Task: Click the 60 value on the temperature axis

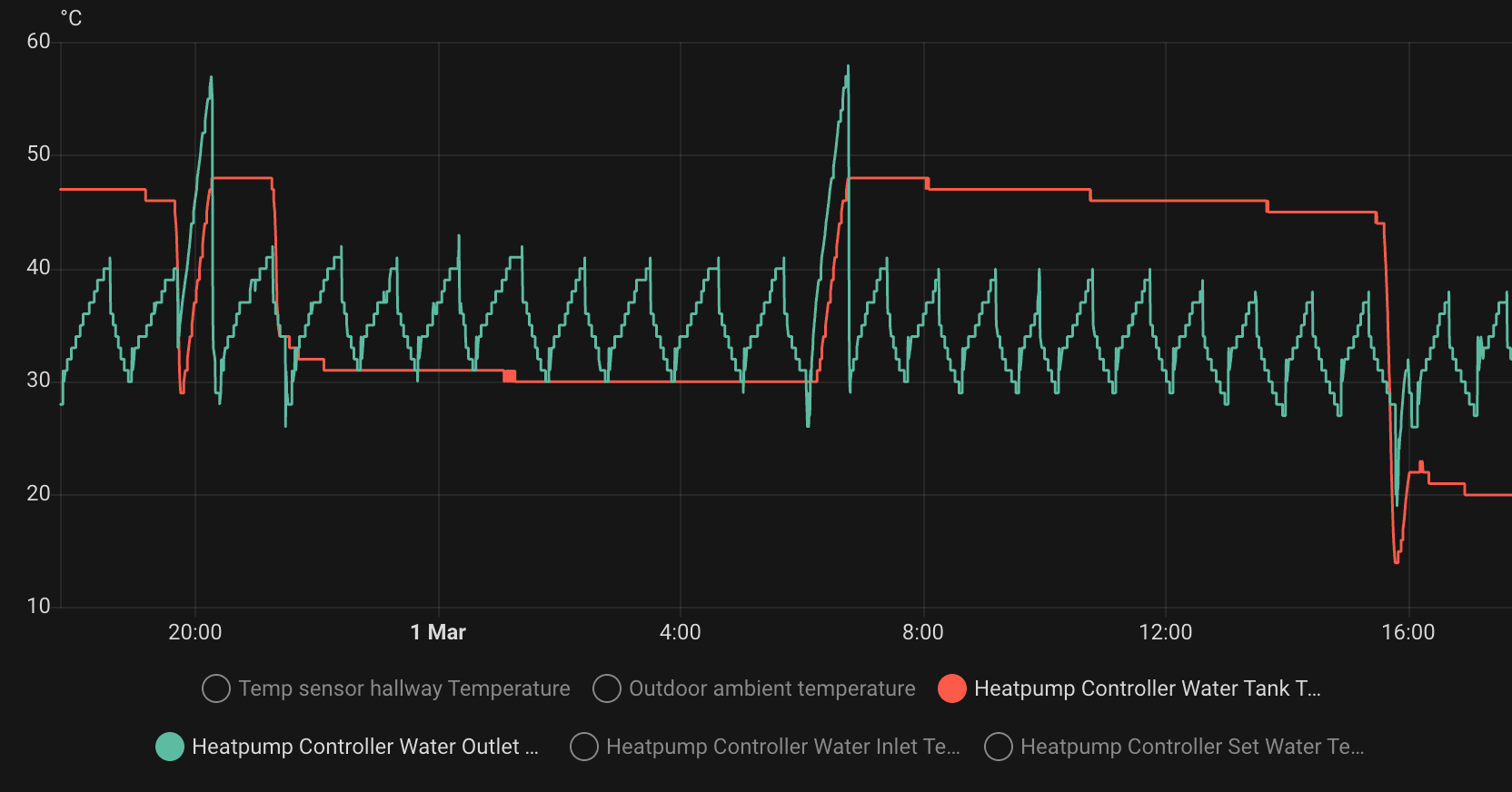Action: [x=39, y=41]
